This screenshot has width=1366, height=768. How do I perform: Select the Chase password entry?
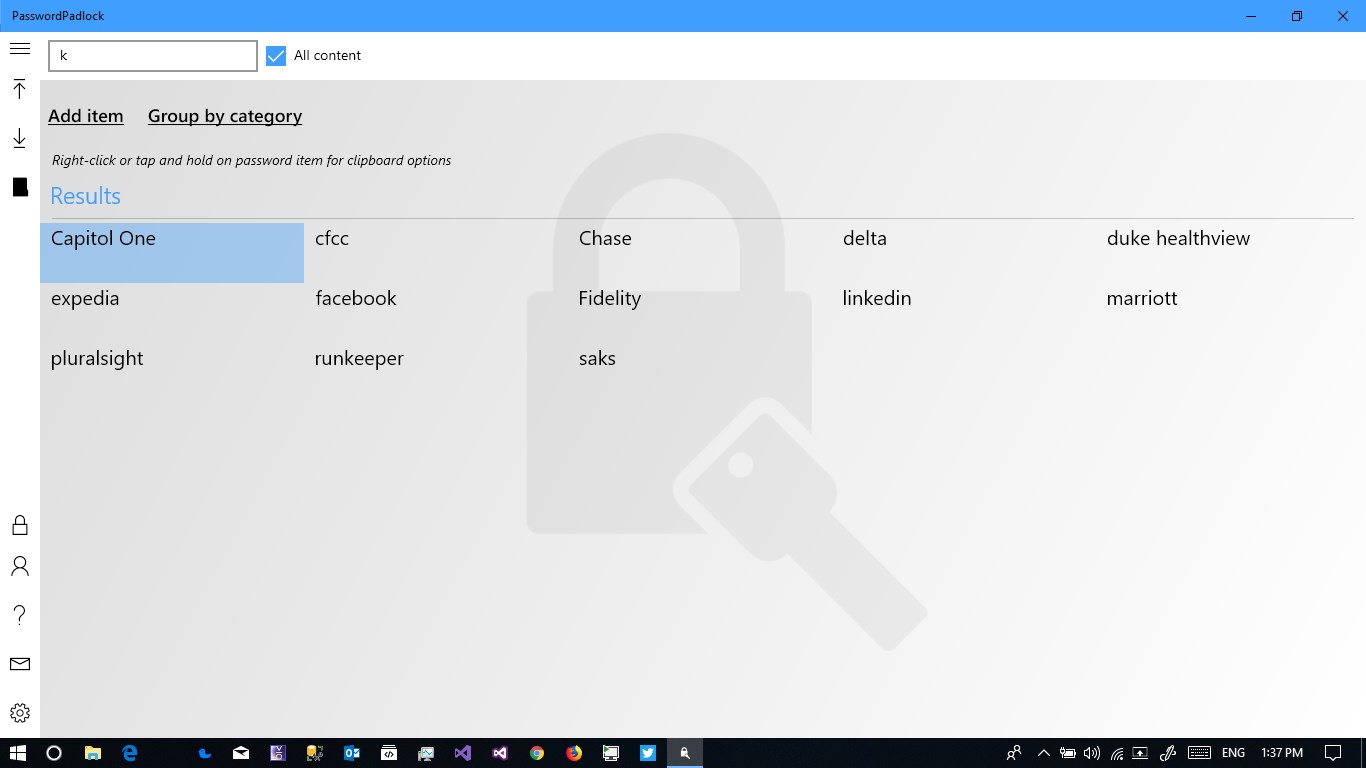coord(604,238)
